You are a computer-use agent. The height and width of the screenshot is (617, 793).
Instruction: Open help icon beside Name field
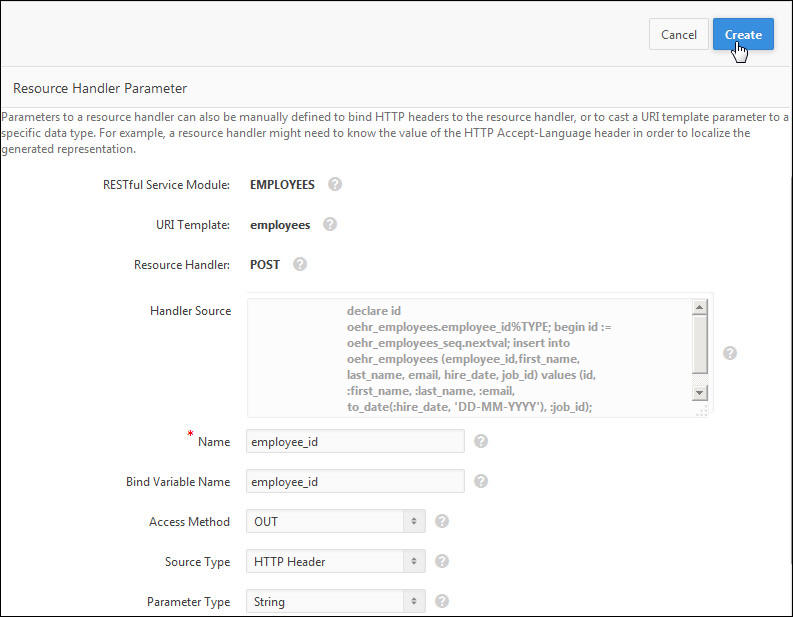point(481,441)
